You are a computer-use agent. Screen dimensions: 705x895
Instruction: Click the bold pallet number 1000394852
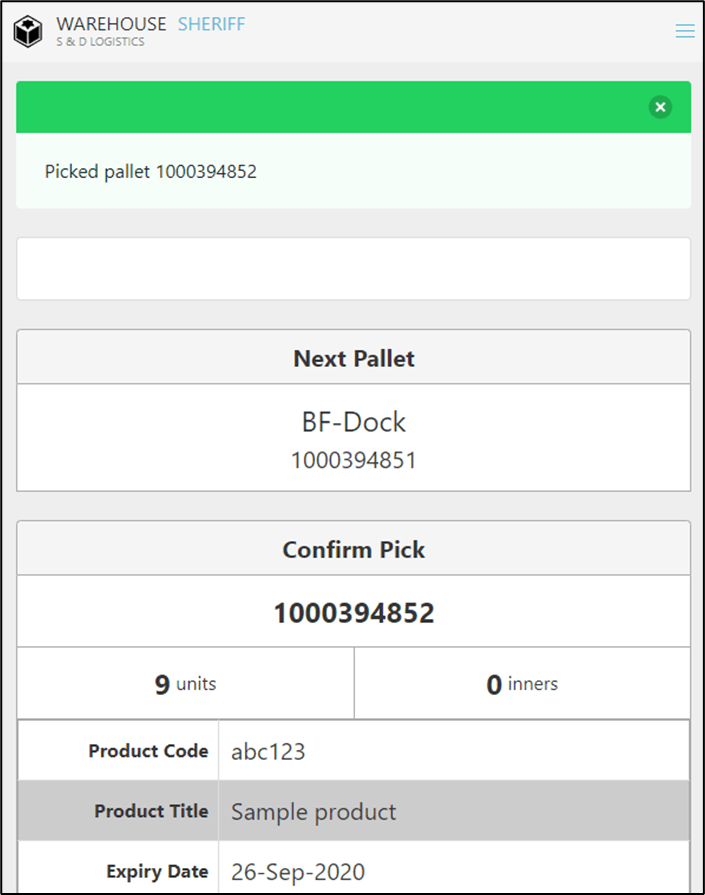click(353, 613)
